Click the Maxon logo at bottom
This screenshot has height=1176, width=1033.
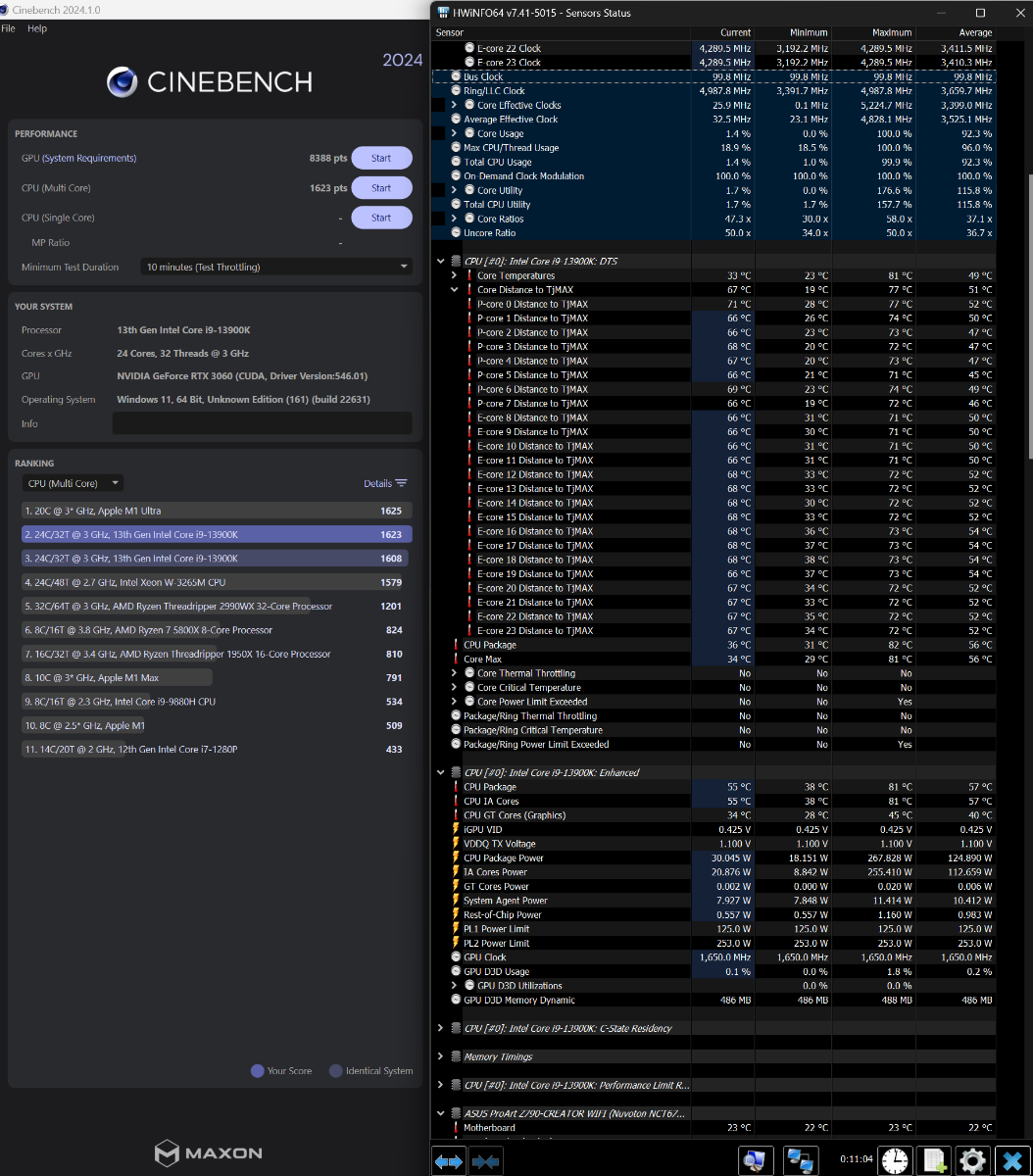point(209,1152)
